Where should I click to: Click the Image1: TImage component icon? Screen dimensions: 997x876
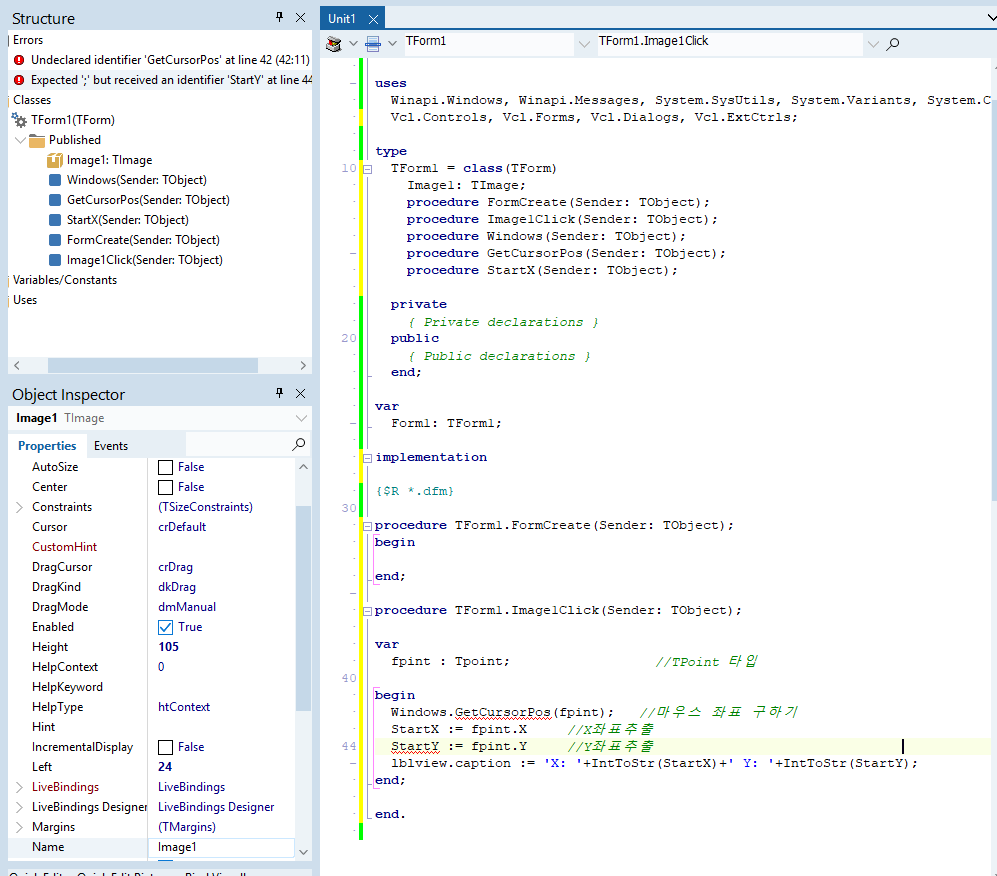pyautogui.click(x=56, y=160)
